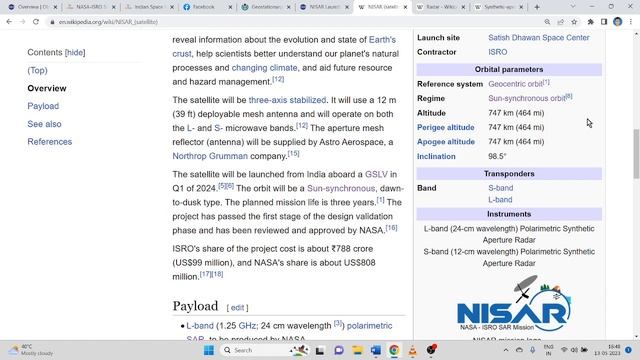Click the page vertical scrollbar thumb
The height and width of the screenshot is (360, 640).
[636, 153]
